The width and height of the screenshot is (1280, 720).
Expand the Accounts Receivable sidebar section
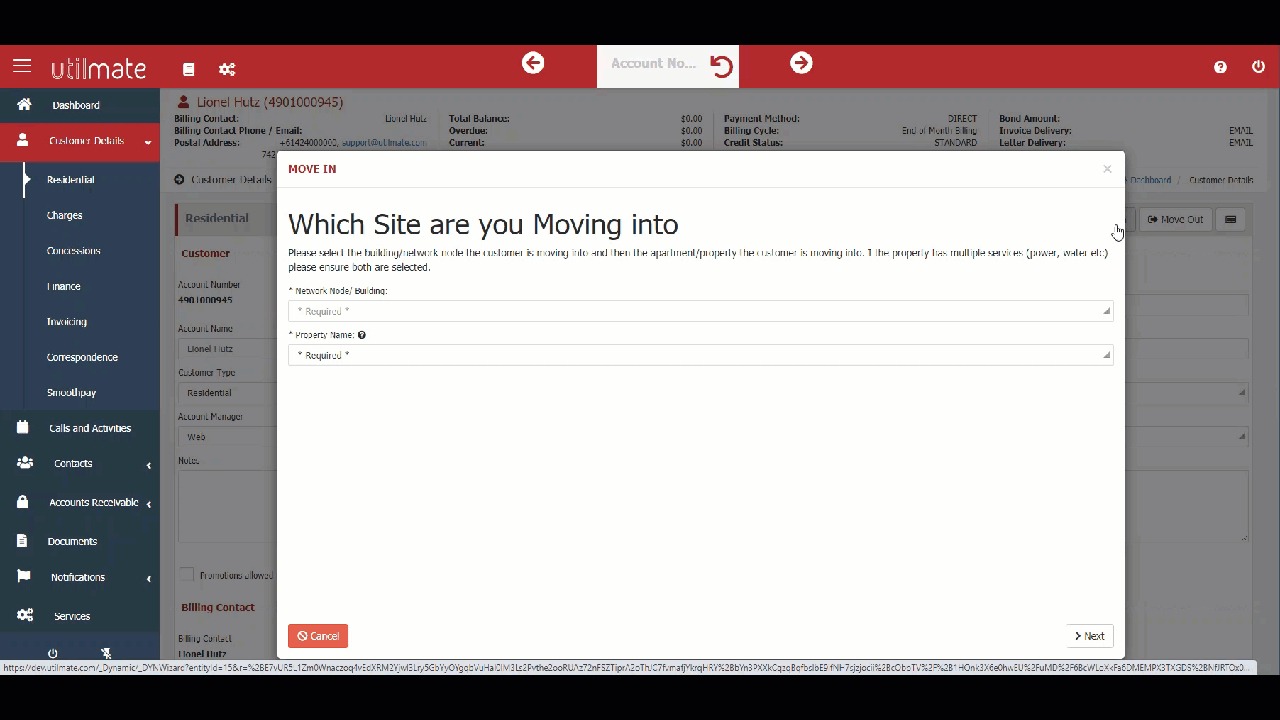(x=93, y=502)
